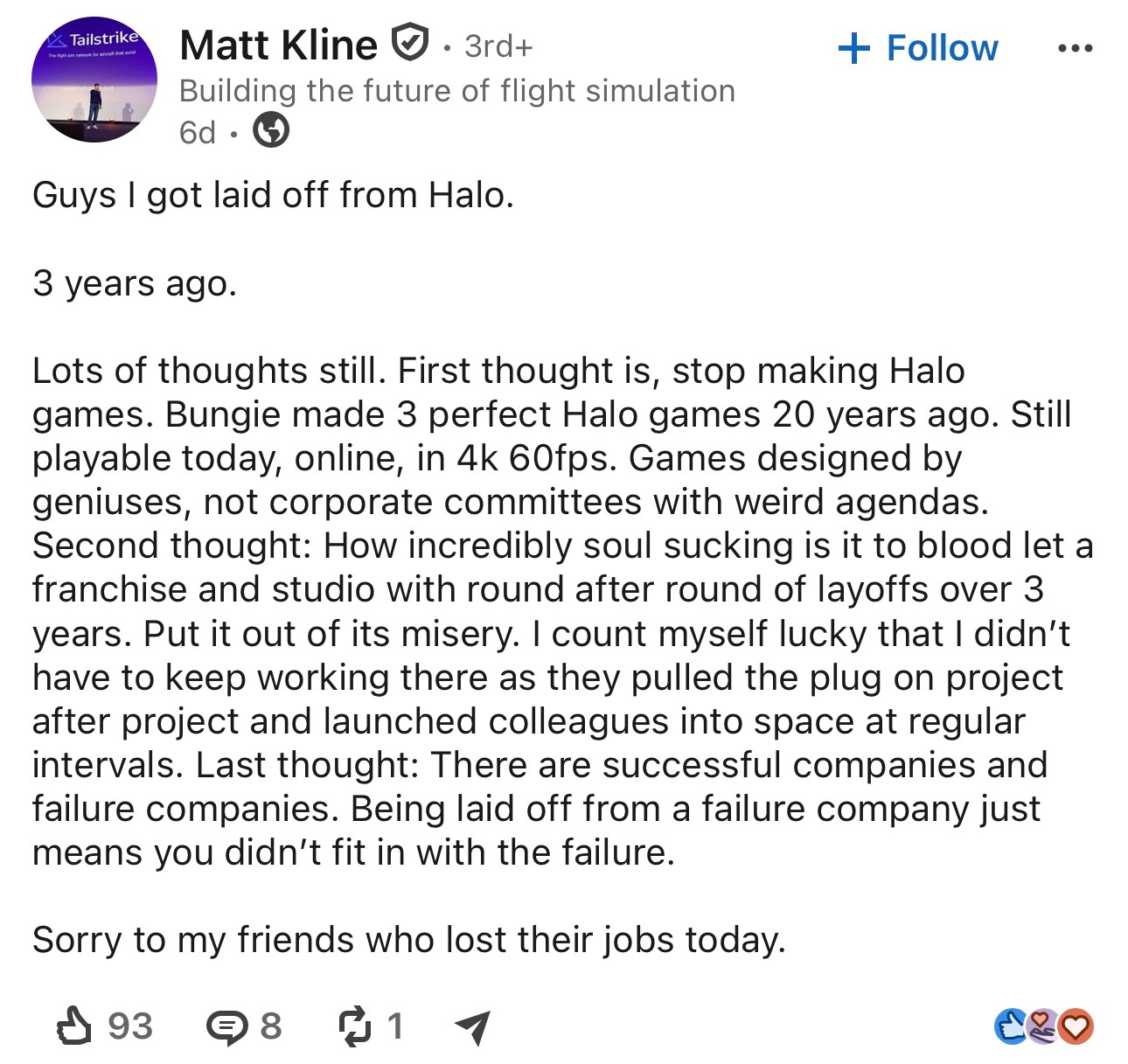Click the like count 93

tap(130, 1026)
